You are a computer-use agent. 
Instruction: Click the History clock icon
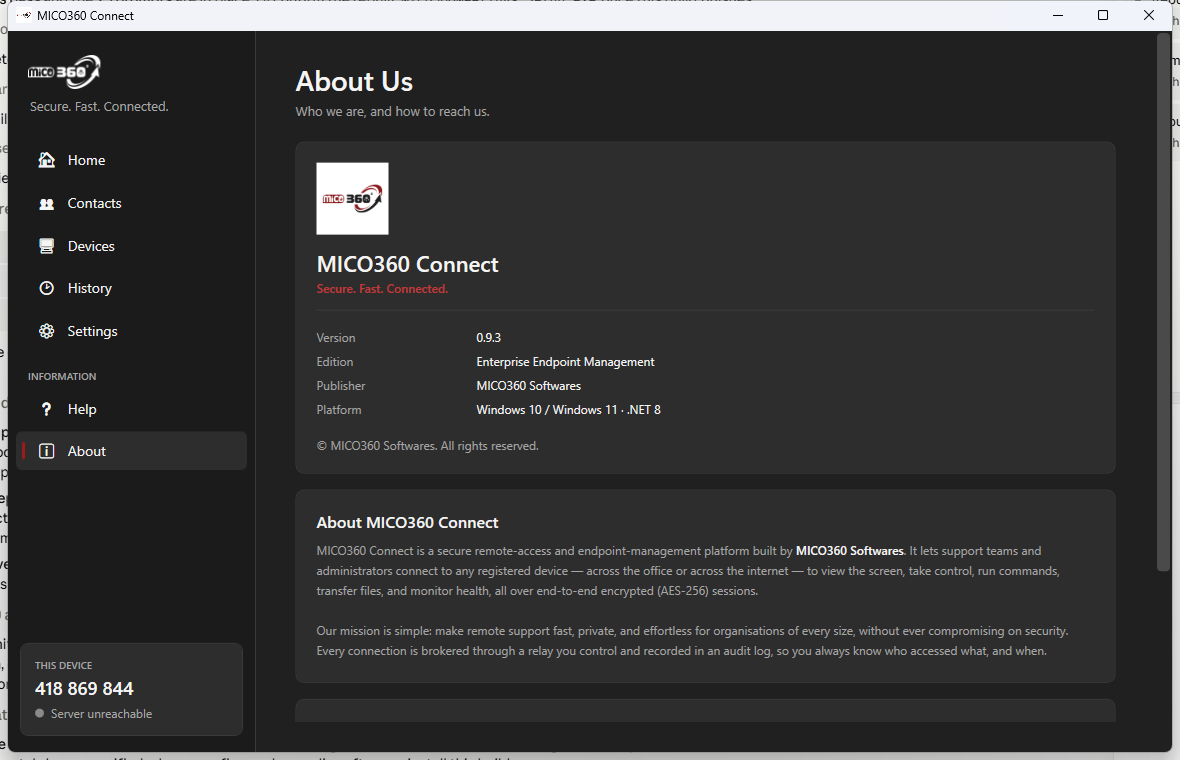[47, 288]
